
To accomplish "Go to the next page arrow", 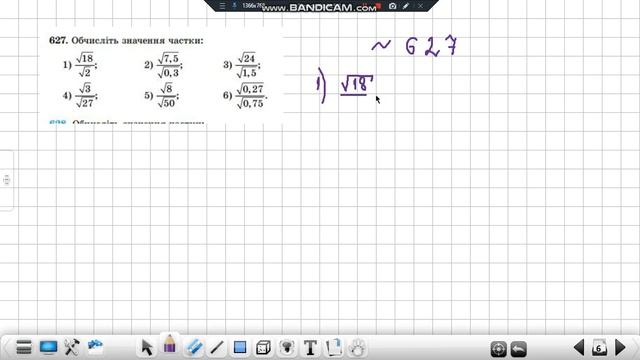I will click(x=620, y=347).
